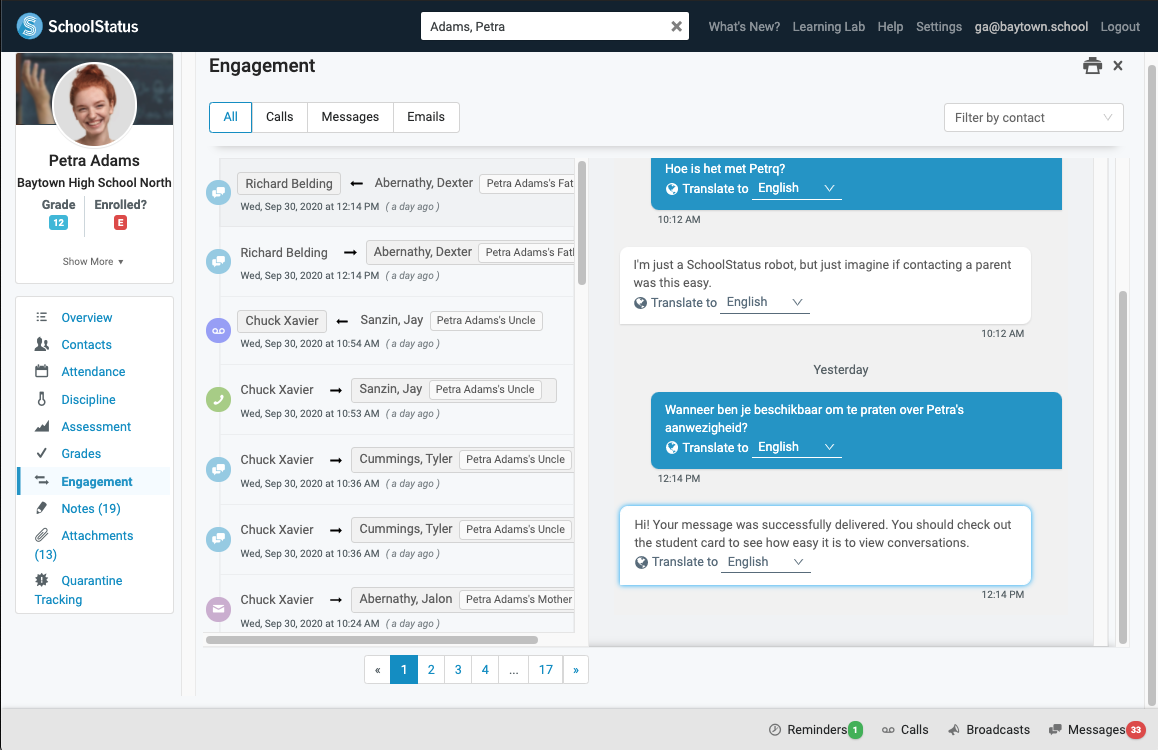Go to pagination page 3
Viewport: 1158px width, 750px height.
(458, 670)
